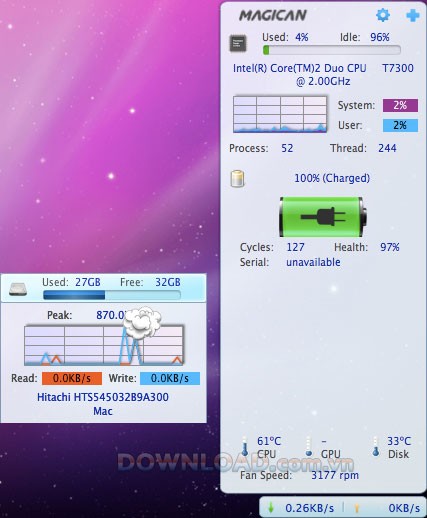Click the CPU usage progress bar
This screenshot has height=518, width=427.
[x=332, y=50]
